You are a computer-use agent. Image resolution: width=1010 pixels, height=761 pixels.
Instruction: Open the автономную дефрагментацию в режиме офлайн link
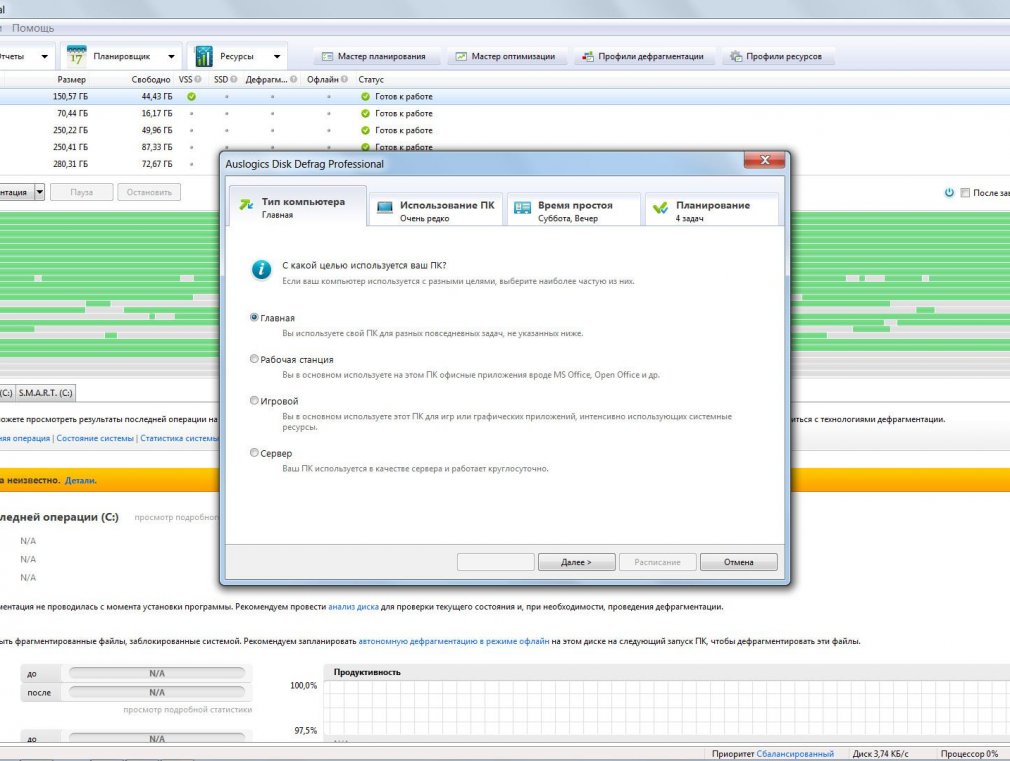[454, 641]
